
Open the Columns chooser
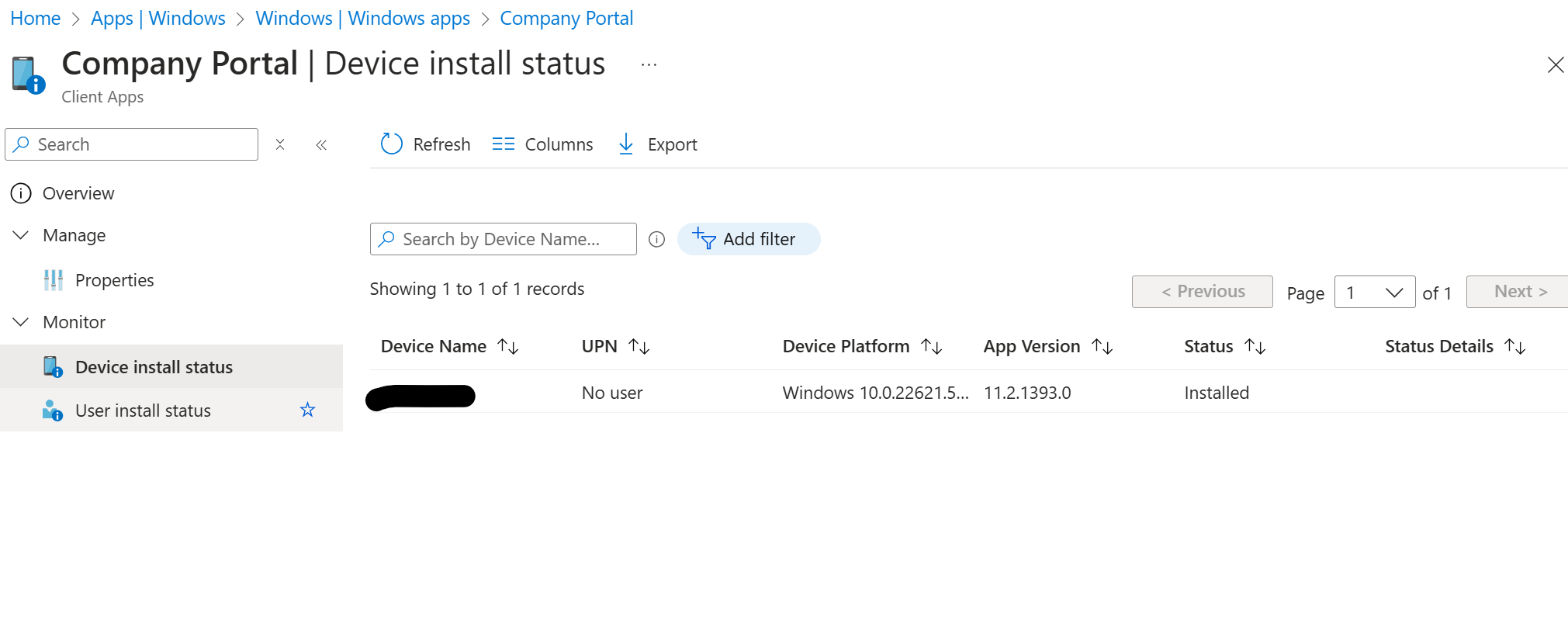point(542,144)
